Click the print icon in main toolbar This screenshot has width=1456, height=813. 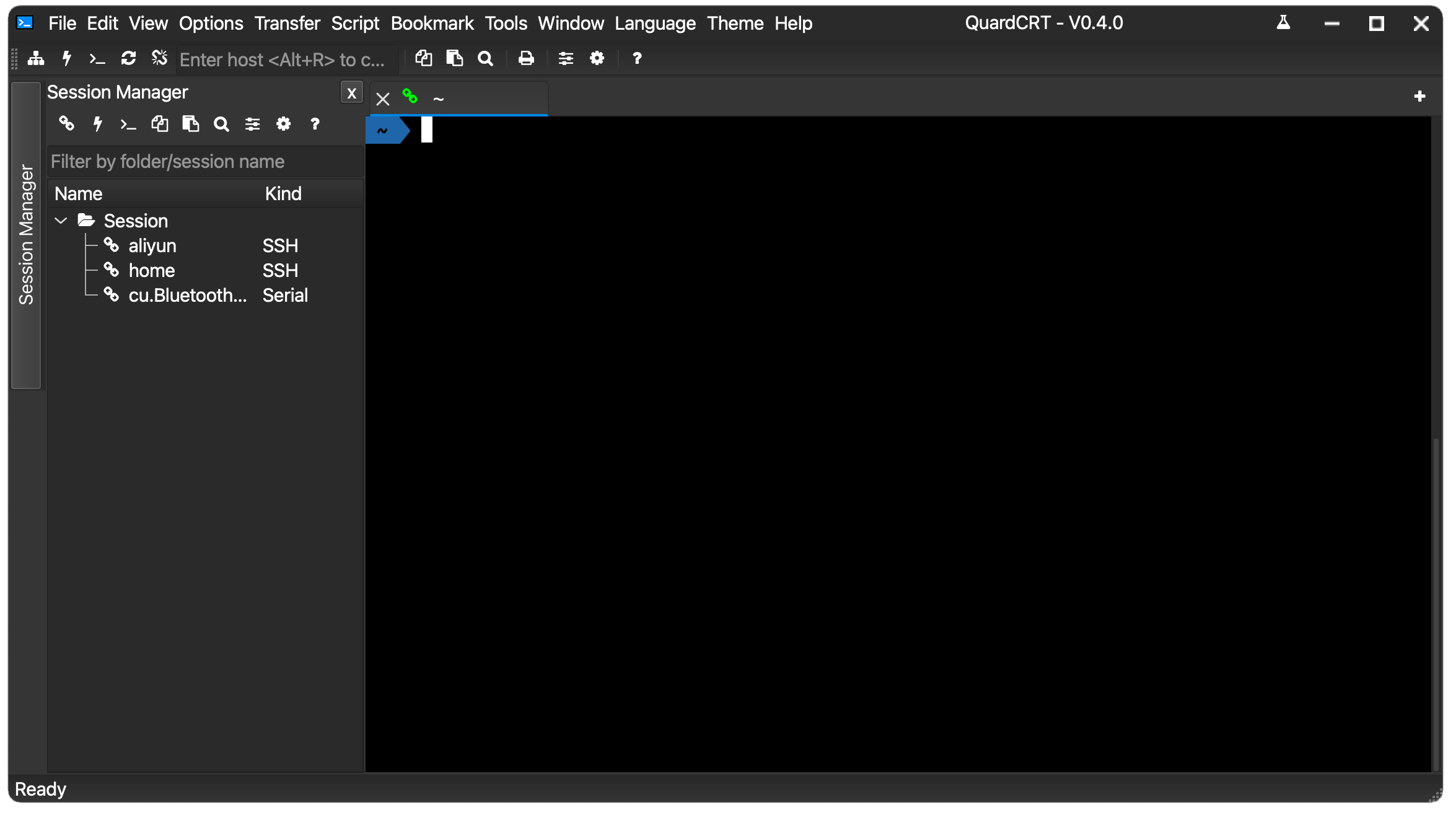[526, 59]
